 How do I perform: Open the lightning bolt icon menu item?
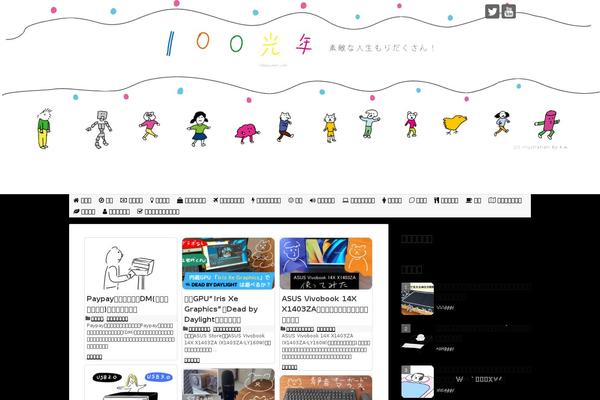pyautogui.click(x=266, y=200)
